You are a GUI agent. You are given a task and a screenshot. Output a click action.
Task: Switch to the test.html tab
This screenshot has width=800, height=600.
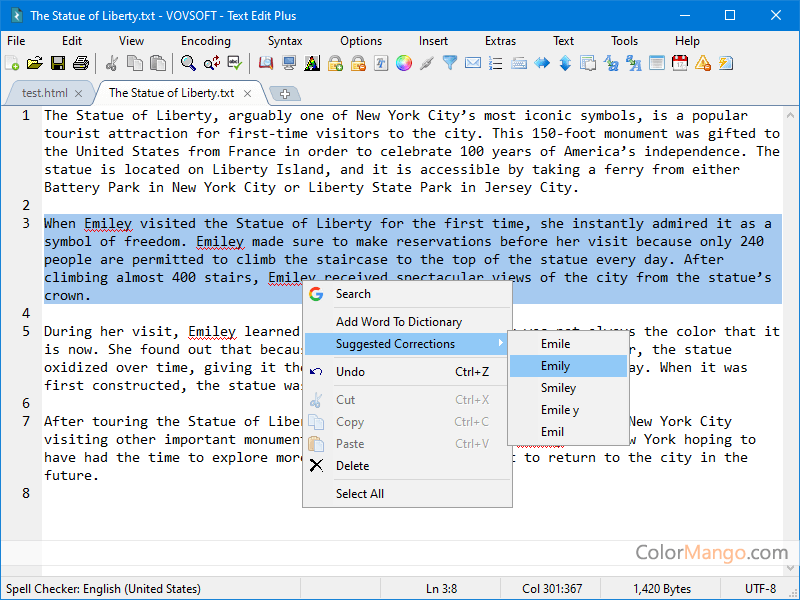click(46, 93)
